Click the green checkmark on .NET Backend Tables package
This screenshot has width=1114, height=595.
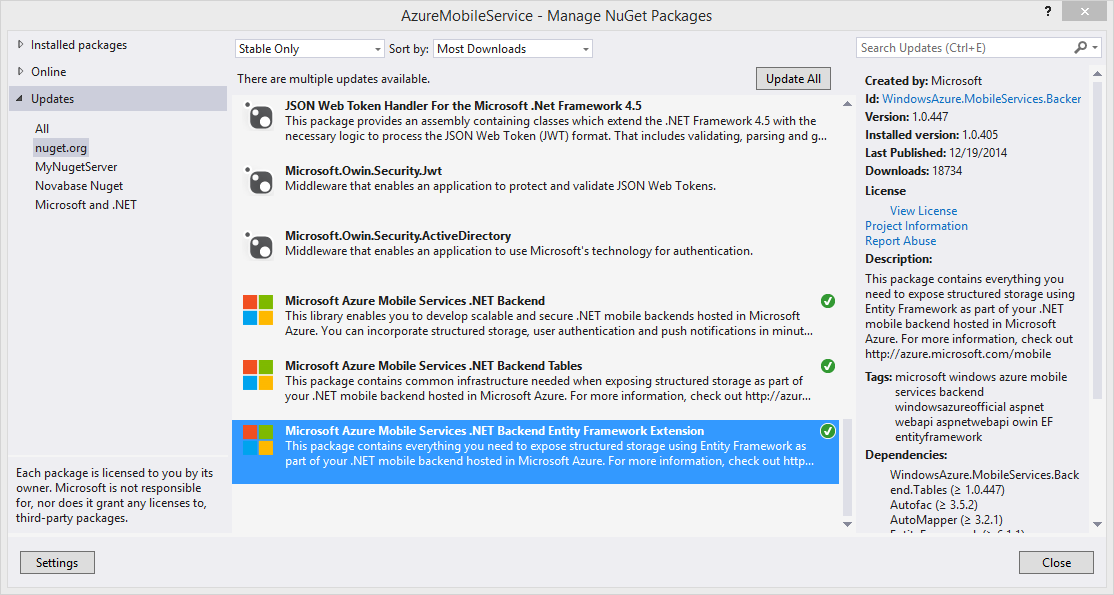click(x=828, y=366)
